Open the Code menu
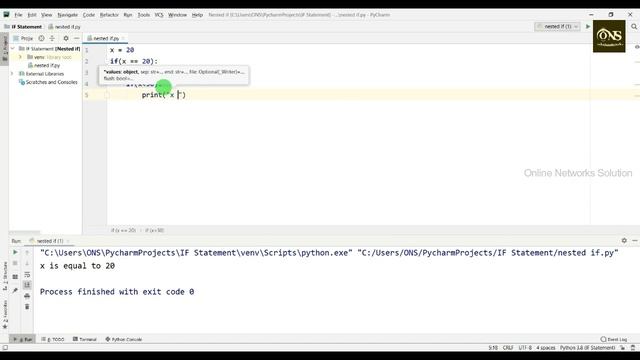This screenshot has height=360, width=640. click(x=89, y=15)
